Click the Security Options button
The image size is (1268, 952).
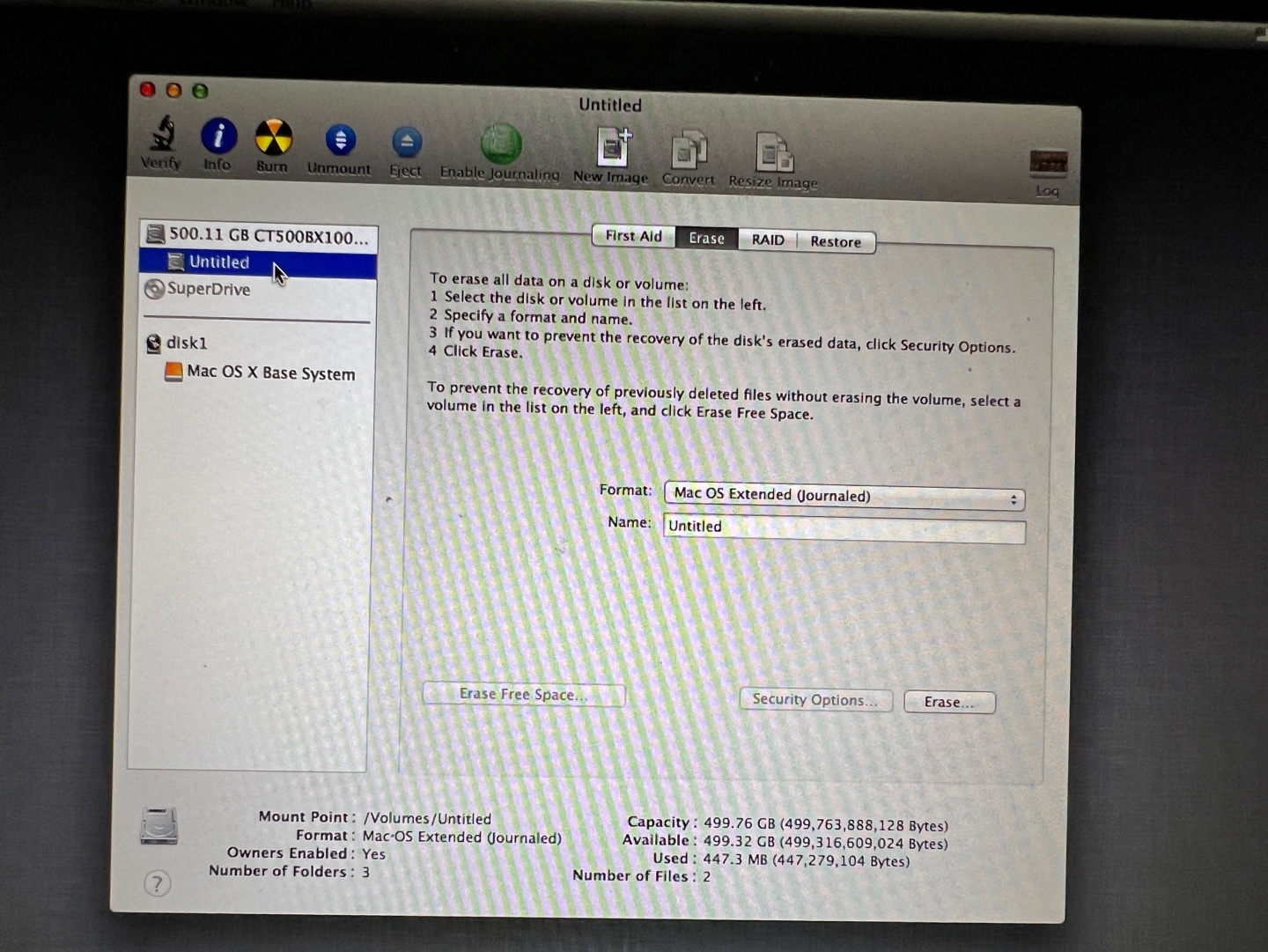tap(815, 700)
